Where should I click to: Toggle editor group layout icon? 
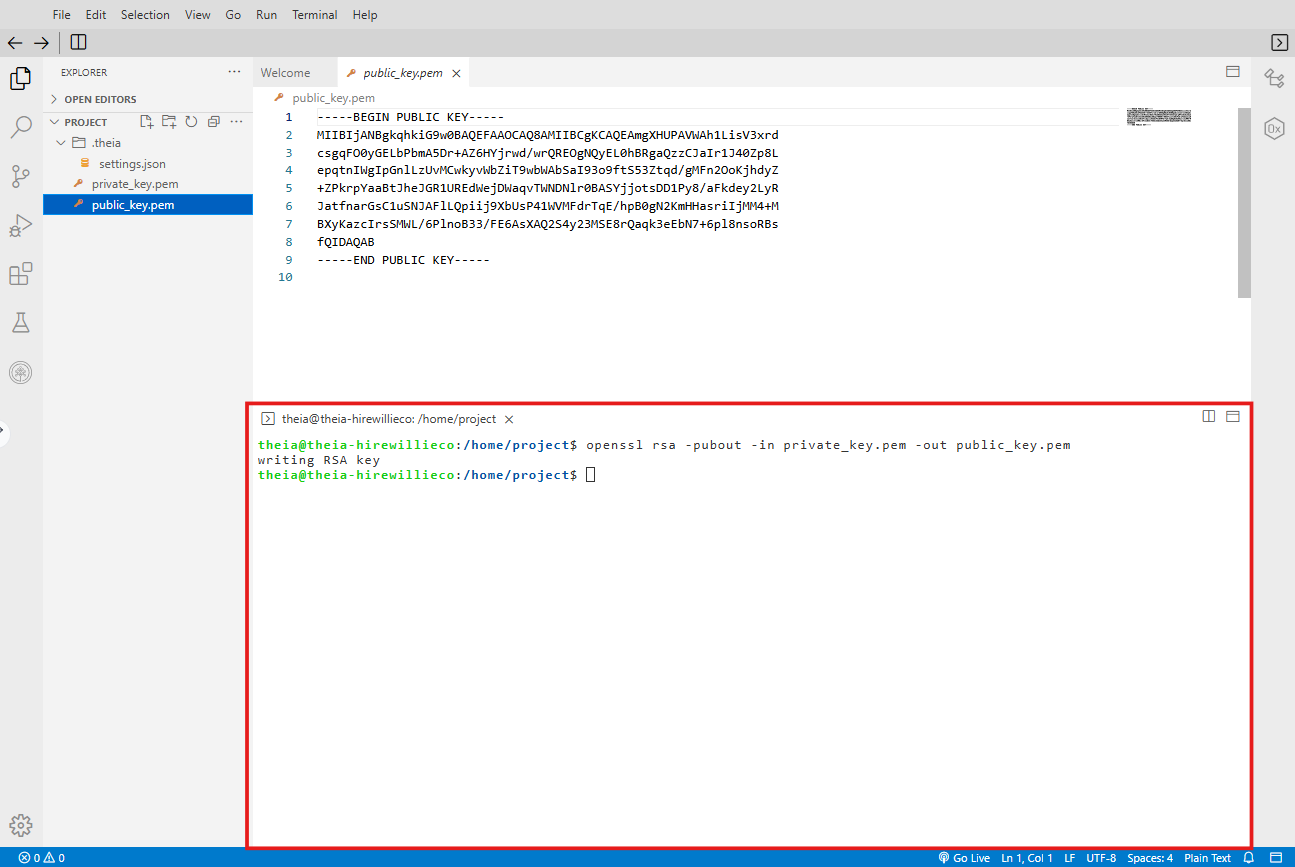[x=1233, y=72]
